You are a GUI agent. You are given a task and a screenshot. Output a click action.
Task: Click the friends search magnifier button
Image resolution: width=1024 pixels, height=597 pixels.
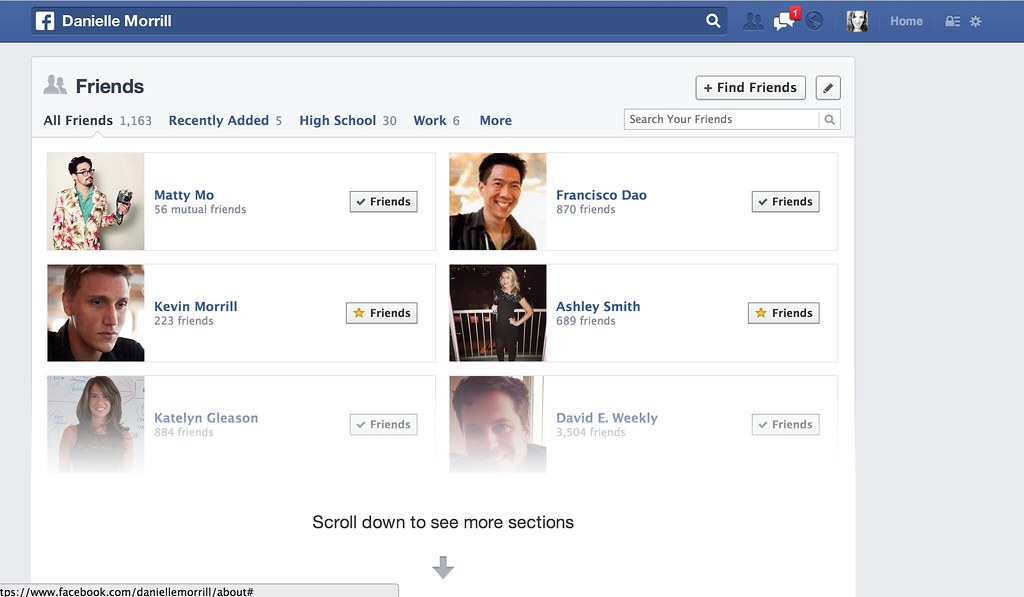point(829,120)
